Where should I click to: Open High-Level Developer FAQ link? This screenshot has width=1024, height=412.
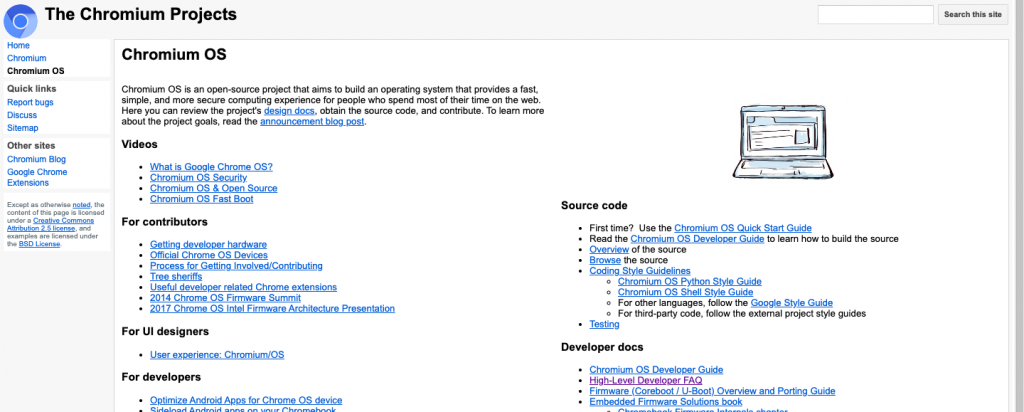coord(646,381)
